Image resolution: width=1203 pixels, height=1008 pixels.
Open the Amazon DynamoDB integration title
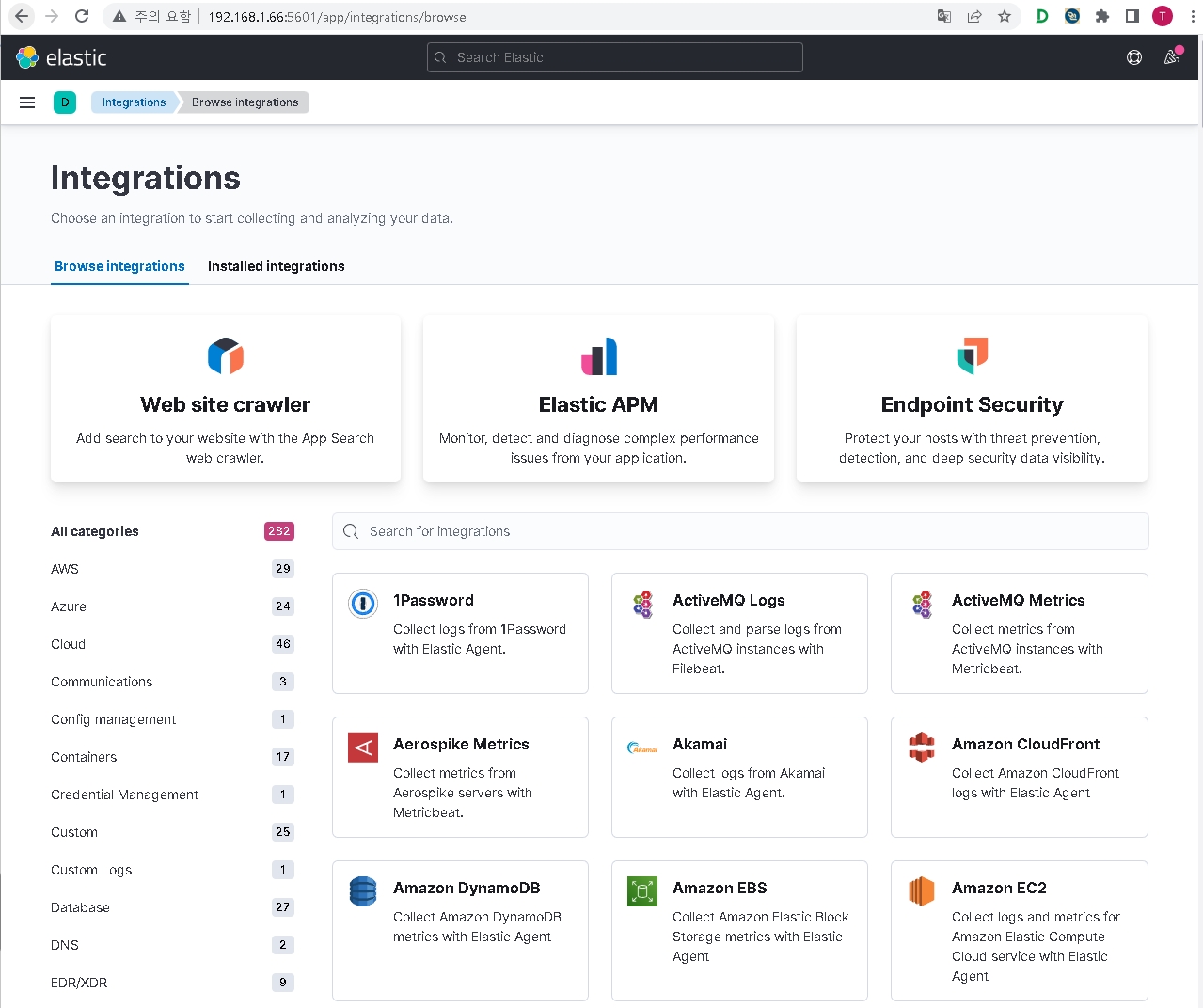pyautogui.click(x=467, y=888)
